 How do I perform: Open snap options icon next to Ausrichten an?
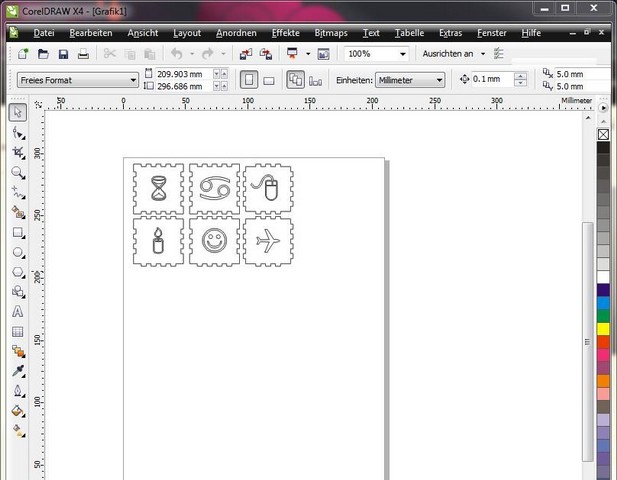(x=498, y=54)
